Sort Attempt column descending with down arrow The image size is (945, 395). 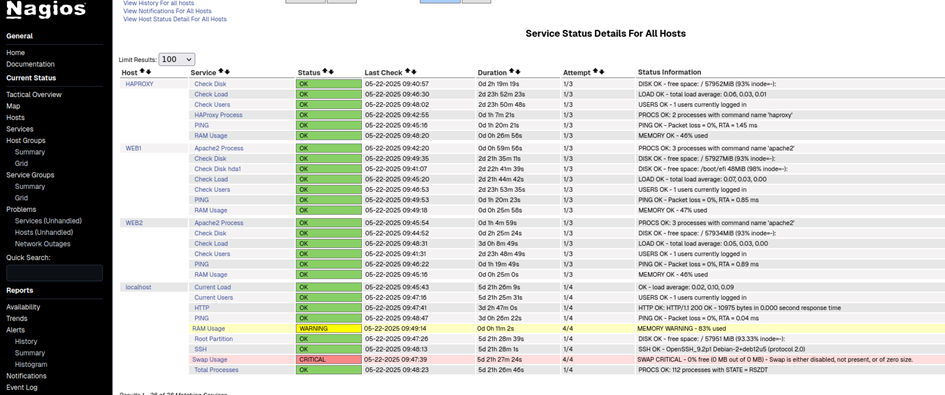pyautogui.click(x=601, y=72)
